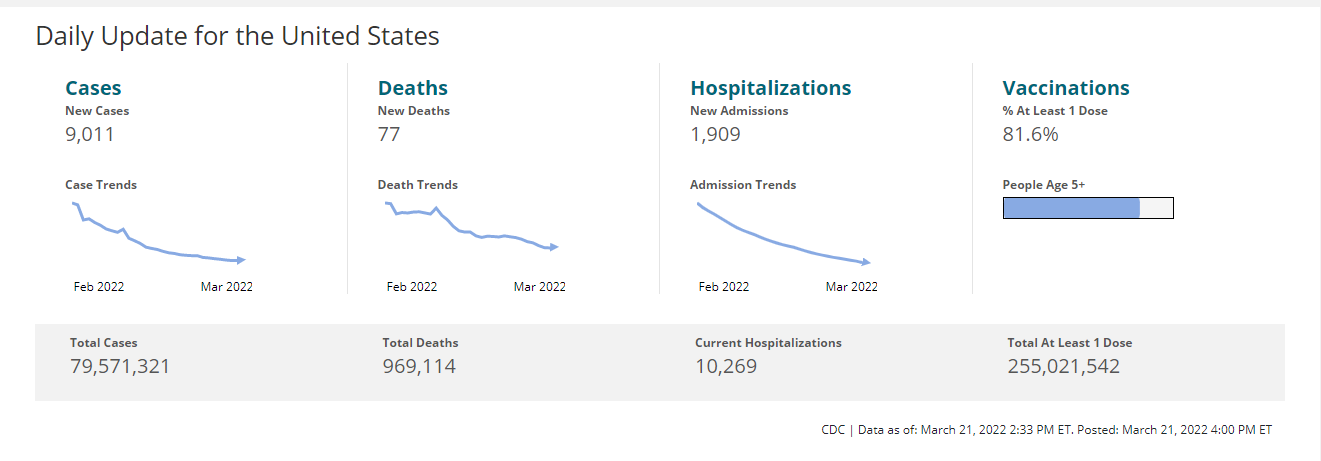Click the People Age 5+ progress bar

[x=1087, y=208]
